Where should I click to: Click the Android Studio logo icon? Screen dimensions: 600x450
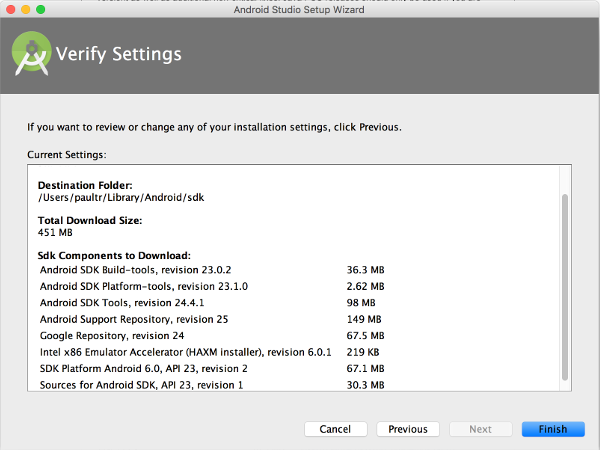(31, 54)
